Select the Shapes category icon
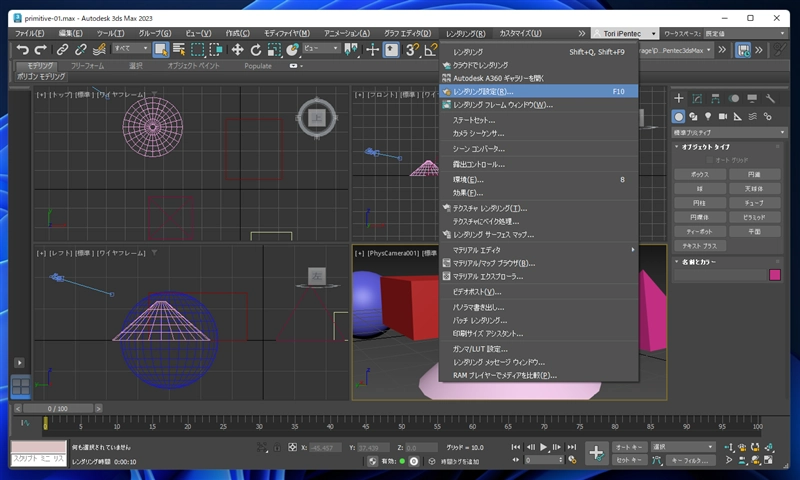The image size is (800, 480). (x=693, y=117)
